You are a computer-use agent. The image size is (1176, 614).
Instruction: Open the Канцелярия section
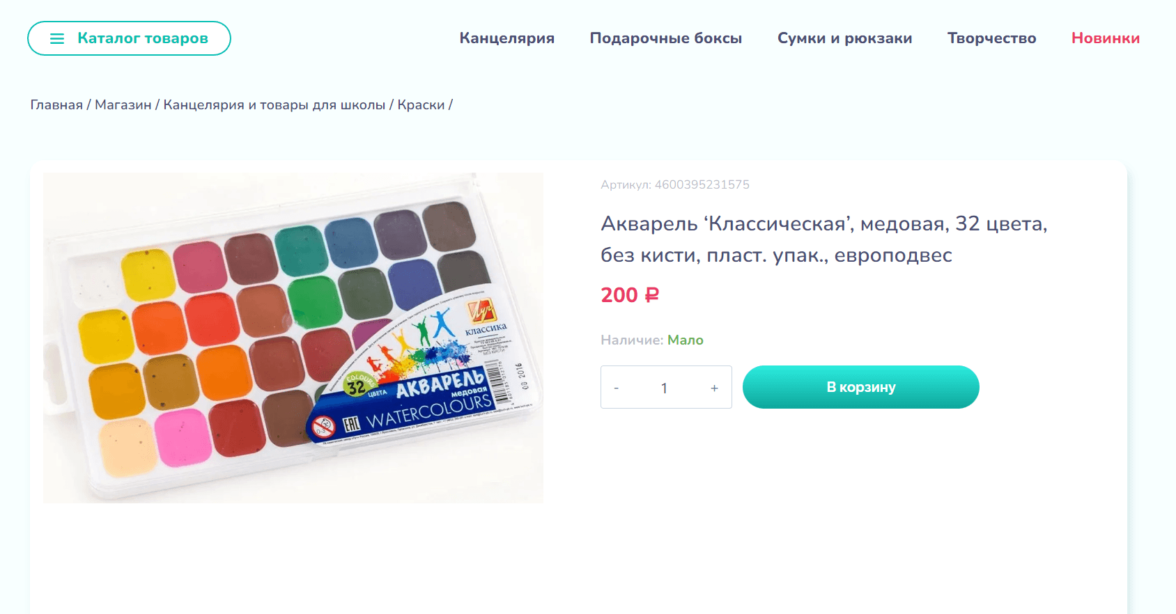point(506,38)
